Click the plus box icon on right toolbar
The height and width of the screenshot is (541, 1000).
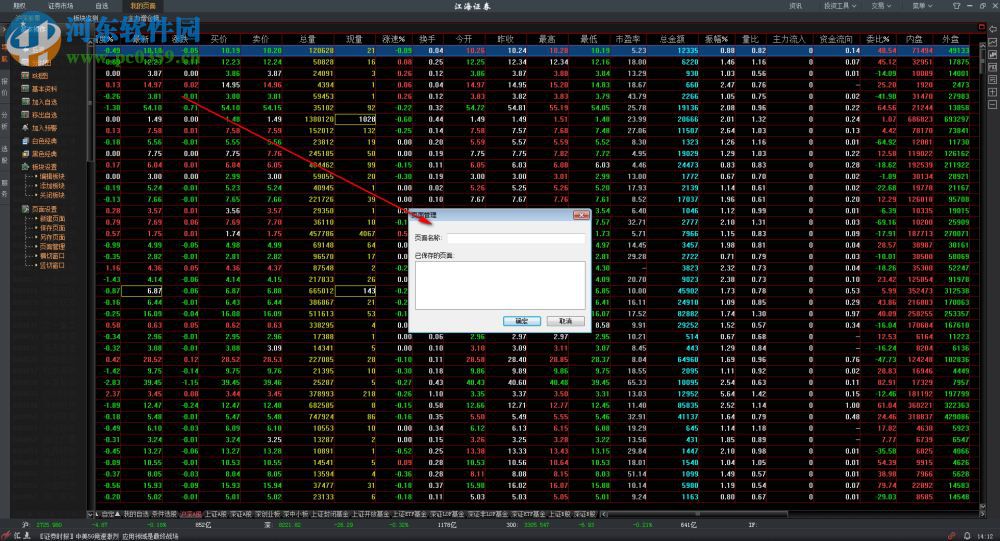point(993,92)
